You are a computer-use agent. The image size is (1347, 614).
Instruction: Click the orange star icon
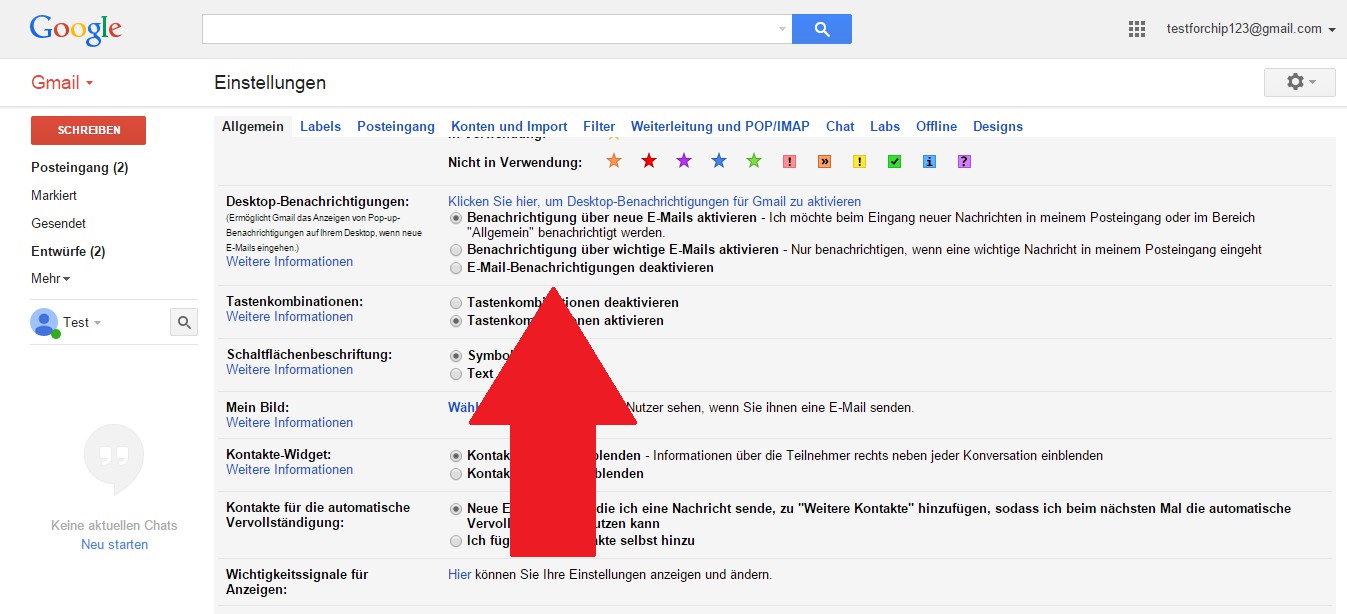[614, 161]
